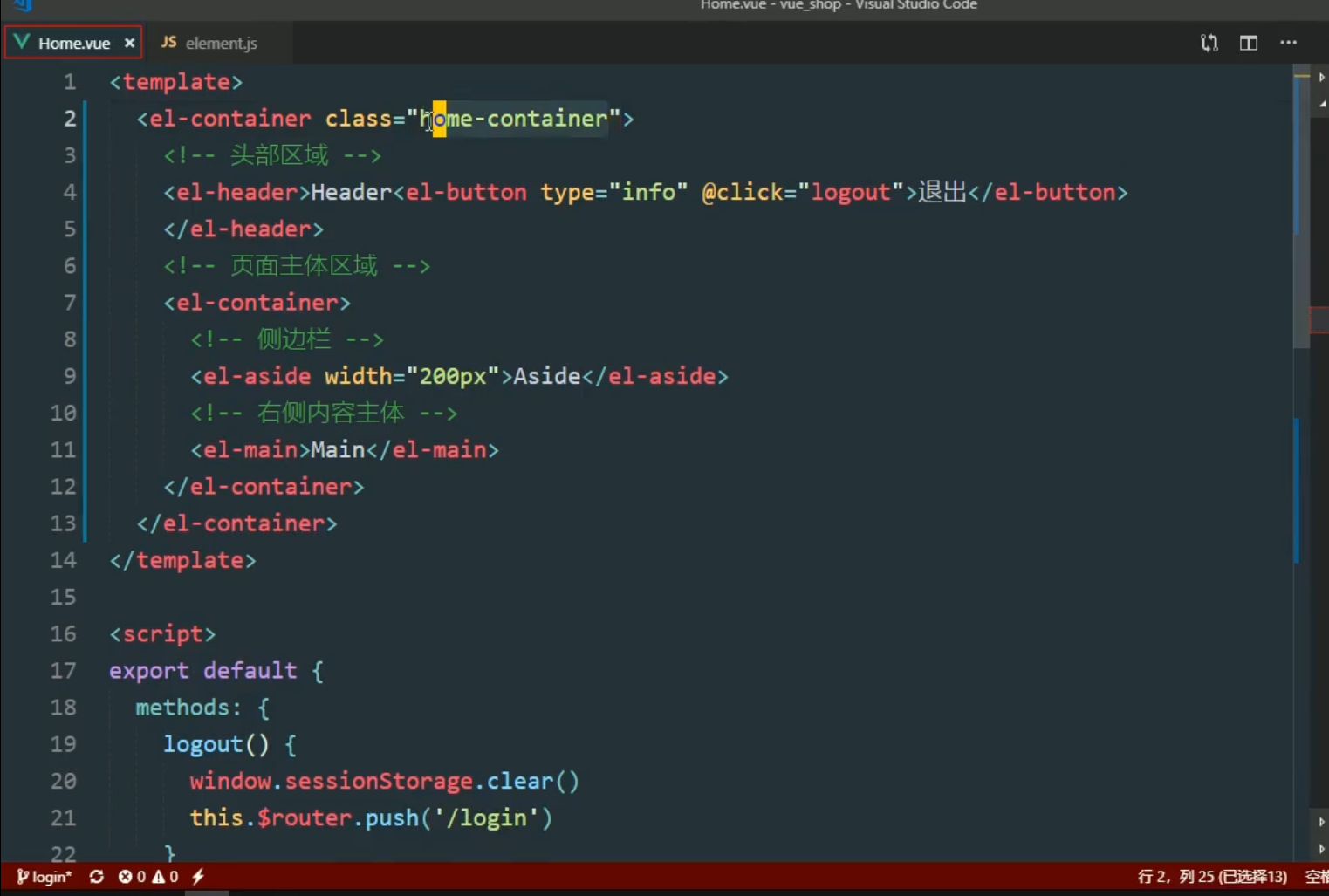Screen dimensions: 1329x896
Task: Open changes compare icon in editor toolbar
Action: pos(1209,43)
